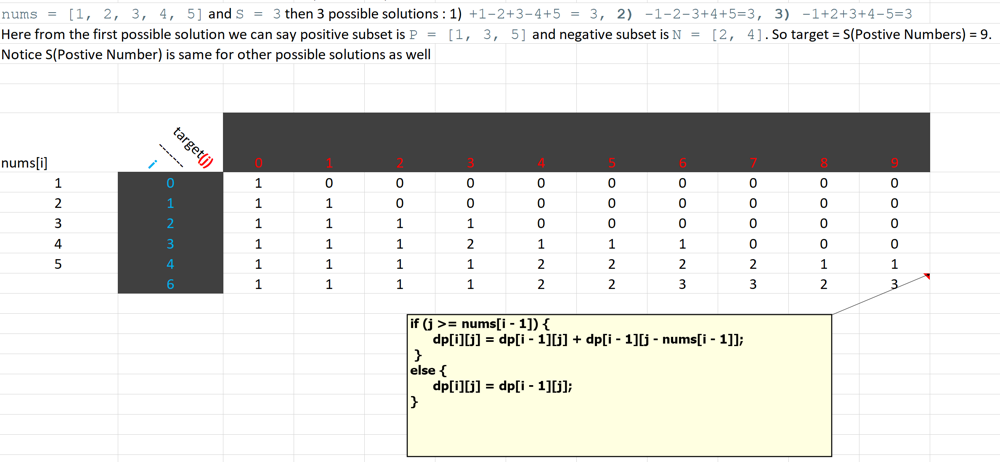This screenshot has height=462, width=1000.
Task: Click the nums[i] header cell
Action: pos(25,163)
